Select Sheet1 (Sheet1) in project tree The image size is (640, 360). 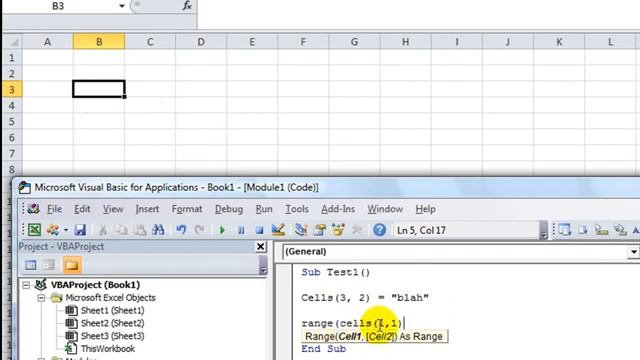[112, 311]
